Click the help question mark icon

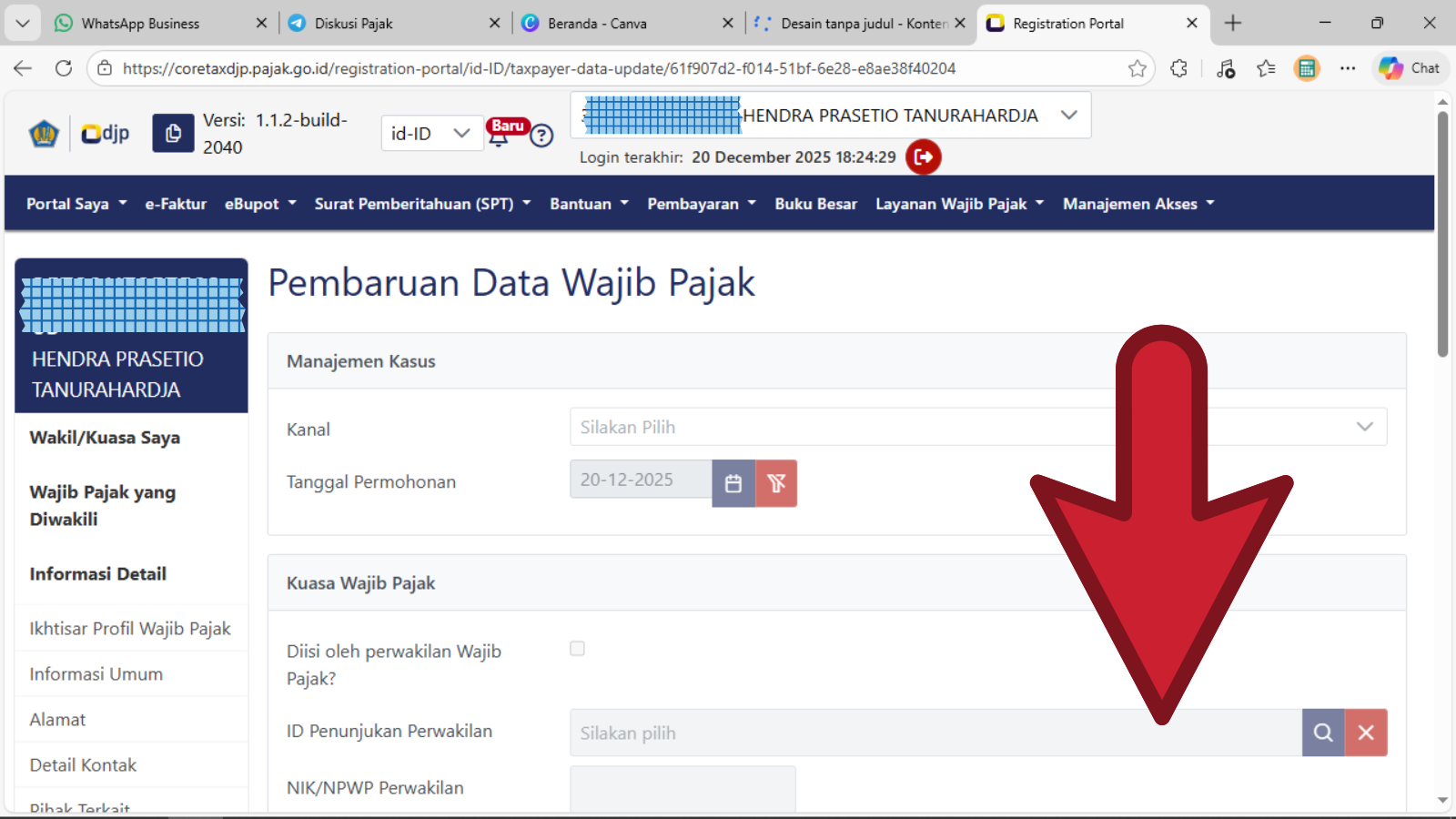pos(541,136)
